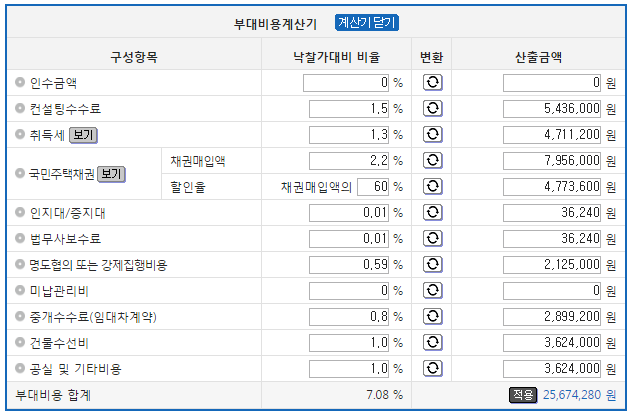
Task: Click the convert icon for 할인율 row
Action: tap(433, 186)
